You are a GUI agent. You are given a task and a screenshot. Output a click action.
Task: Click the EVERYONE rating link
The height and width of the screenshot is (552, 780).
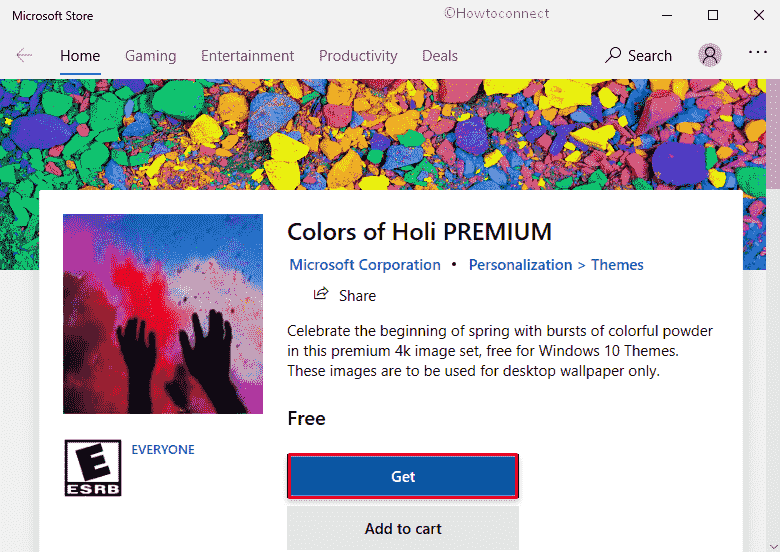point(163,450)
